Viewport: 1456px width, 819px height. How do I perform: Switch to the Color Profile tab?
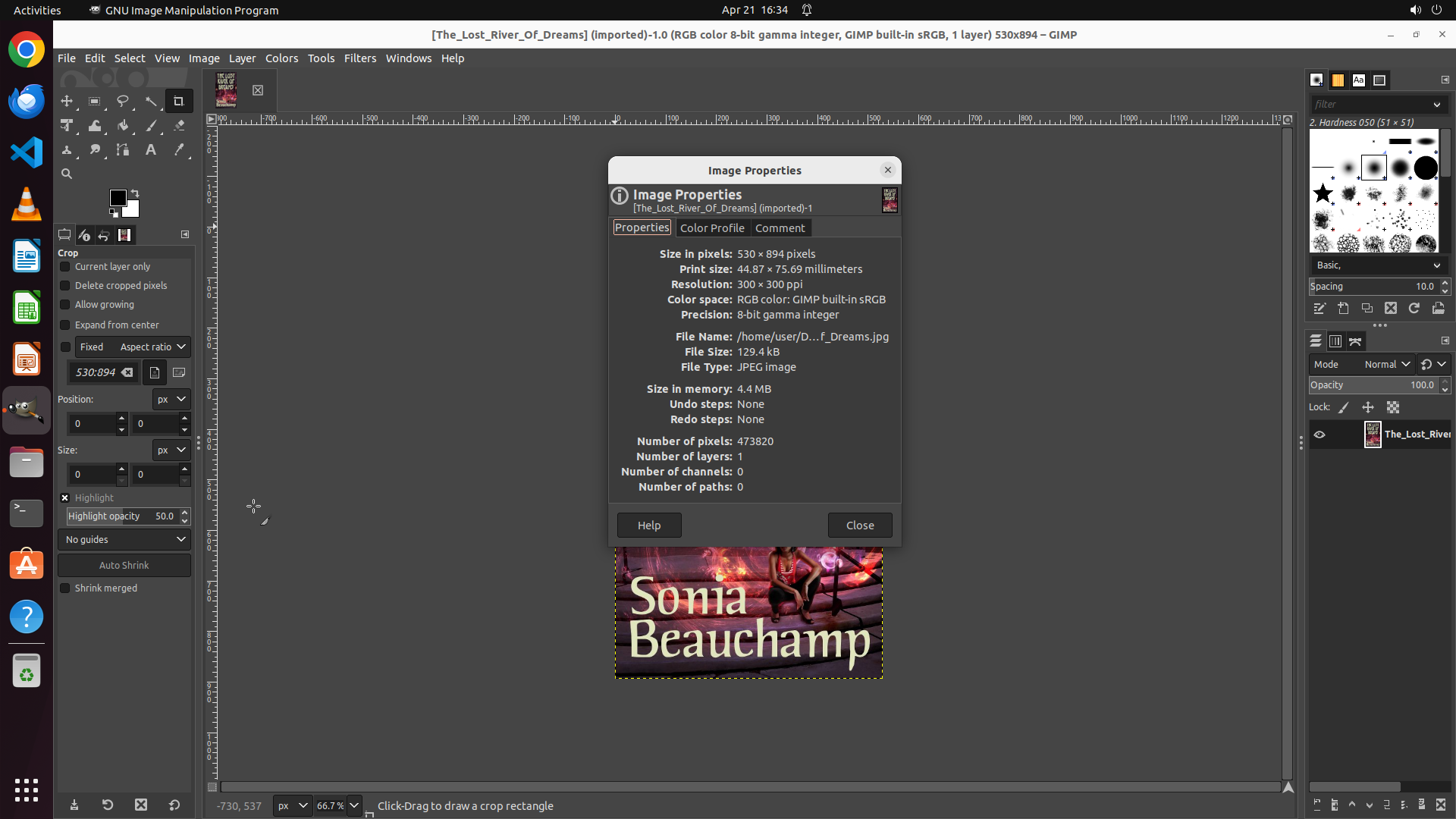point(711,228)
